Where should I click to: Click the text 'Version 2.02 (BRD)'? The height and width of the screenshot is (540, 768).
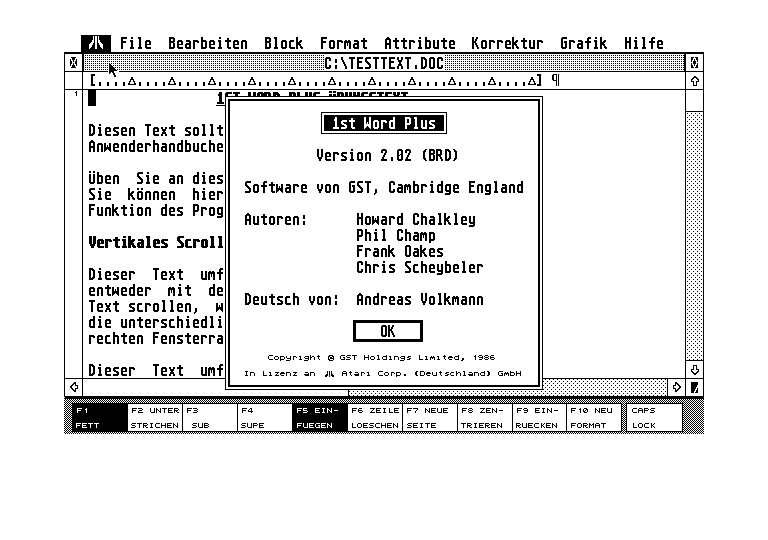[x=387, y=155]
